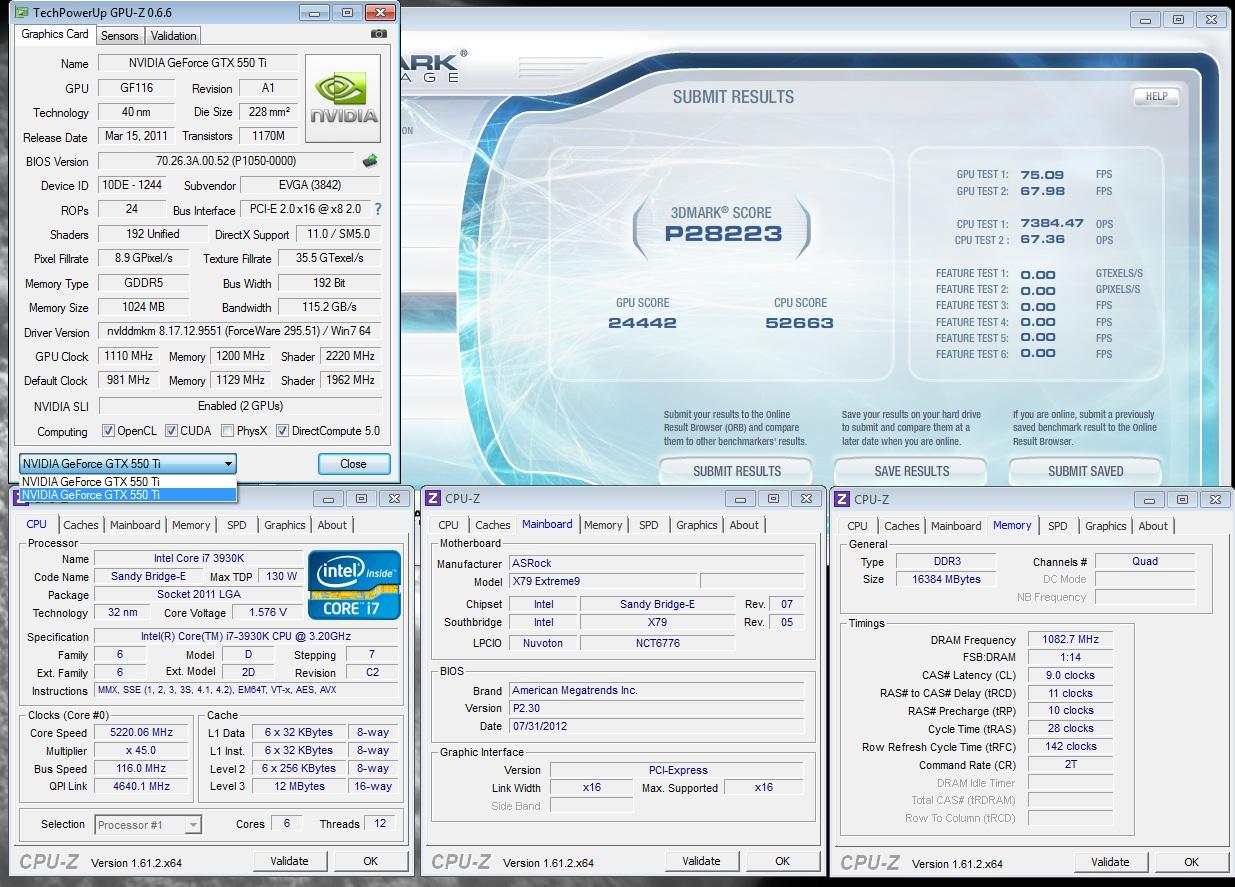Viewport: 1235px width, 887px height.
Task: Click the Driver Version field in GPU-Z
Action: pos(240,332)
